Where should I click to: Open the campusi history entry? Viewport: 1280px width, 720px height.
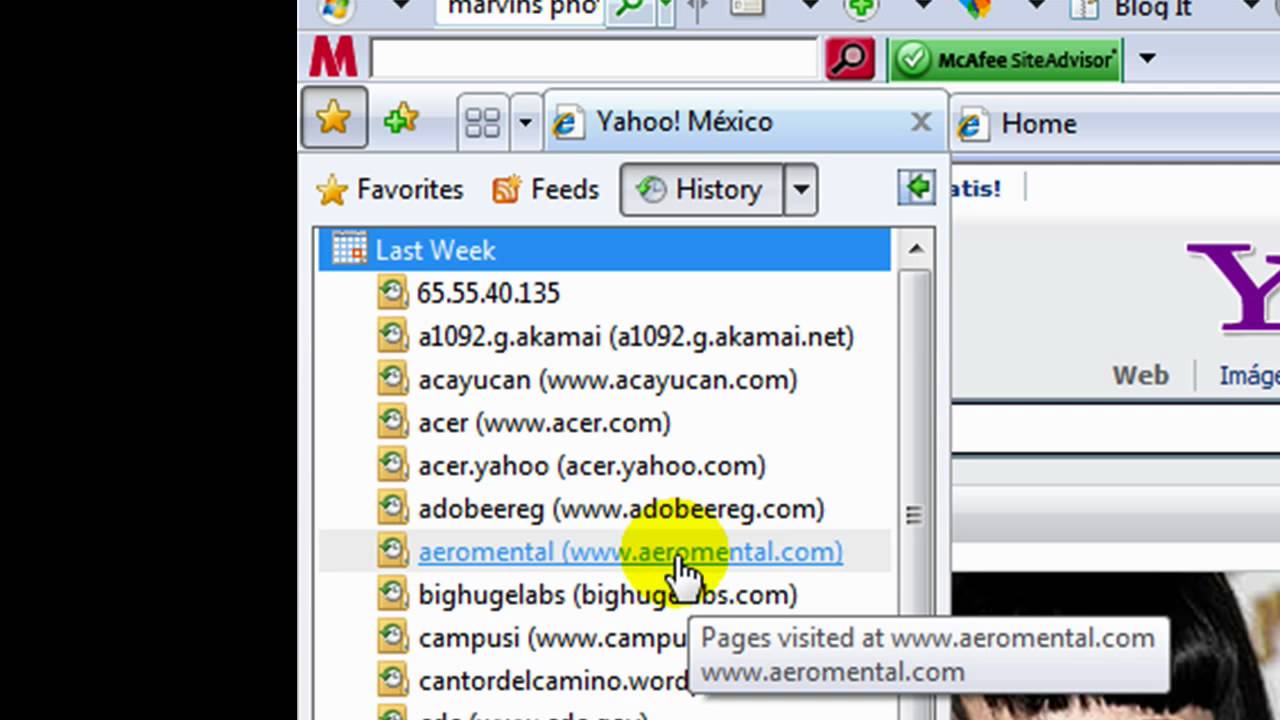(x=553, y=637)
